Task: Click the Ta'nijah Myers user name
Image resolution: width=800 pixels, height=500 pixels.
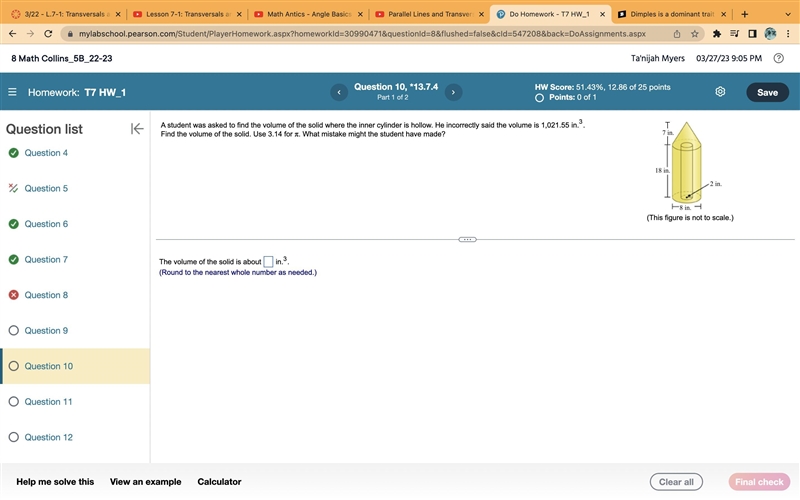Action: click(658, 58)
